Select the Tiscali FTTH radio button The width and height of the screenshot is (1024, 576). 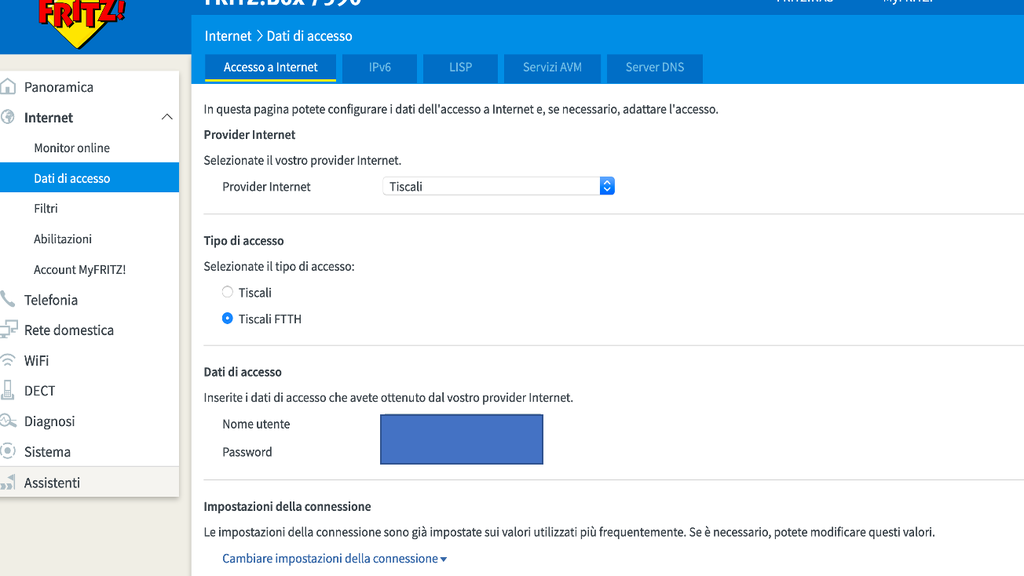[x=227, y=318]
